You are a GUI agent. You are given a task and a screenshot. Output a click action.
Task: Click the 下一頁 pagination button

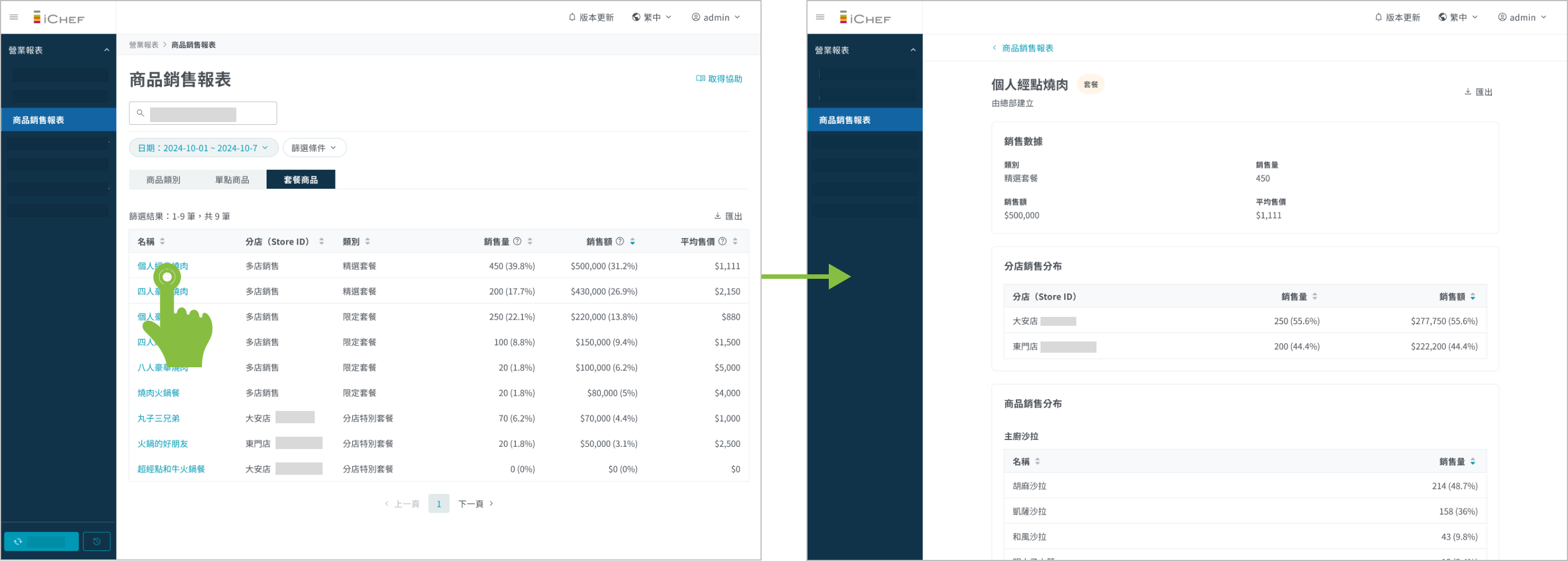[475, 504]
